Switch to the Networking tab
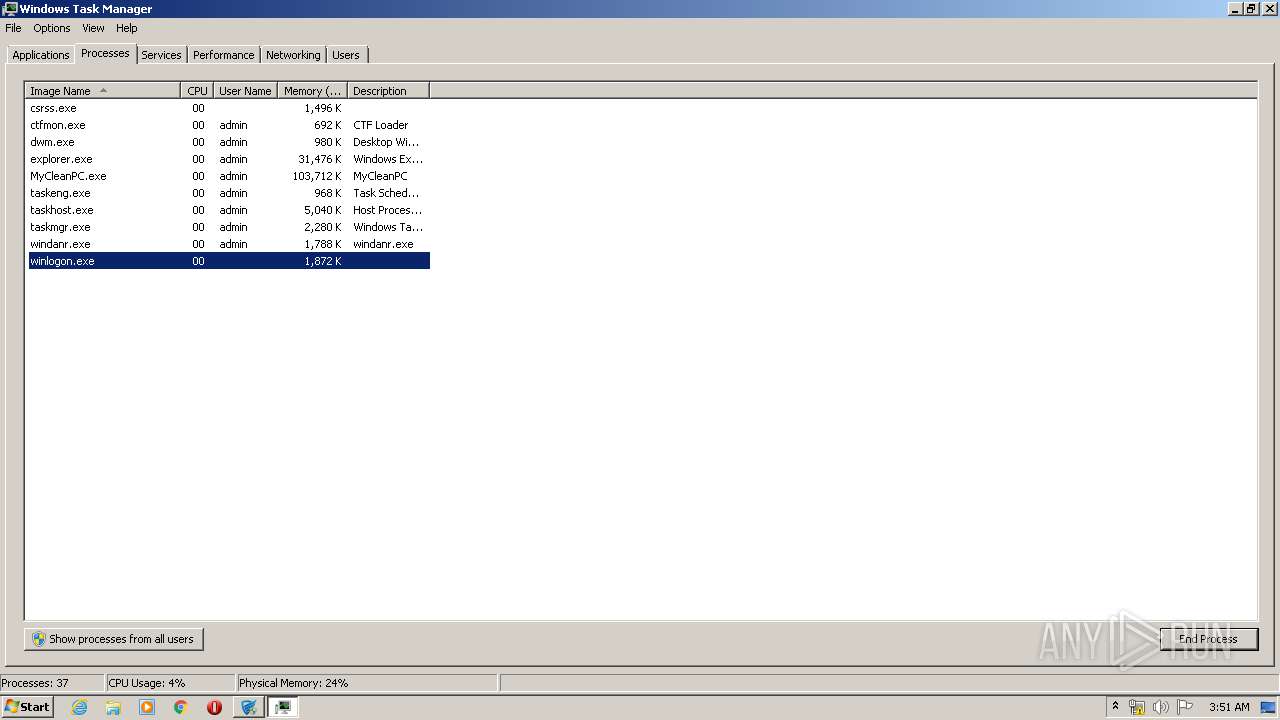 click(293, 55)
